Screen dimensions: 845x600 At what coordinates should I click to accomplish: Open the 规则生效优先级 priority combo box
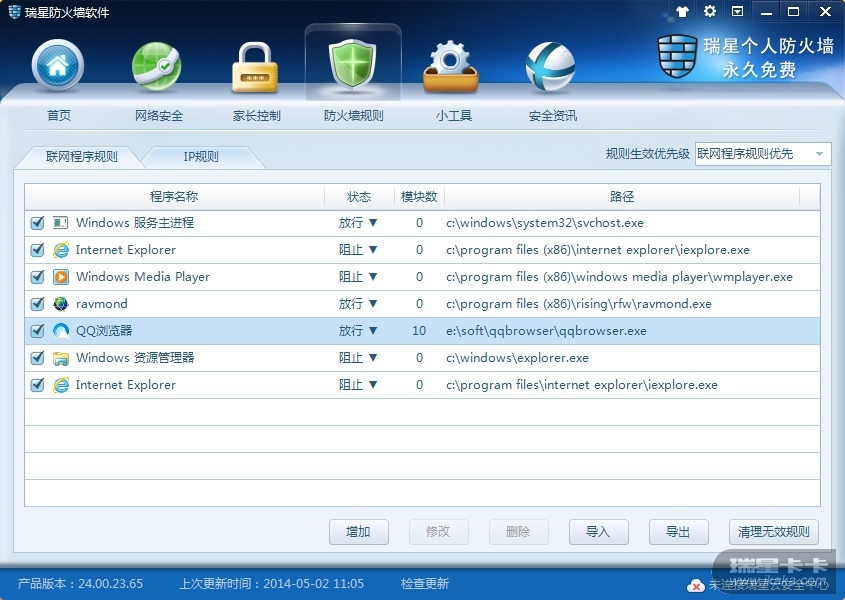click(763, 154)
